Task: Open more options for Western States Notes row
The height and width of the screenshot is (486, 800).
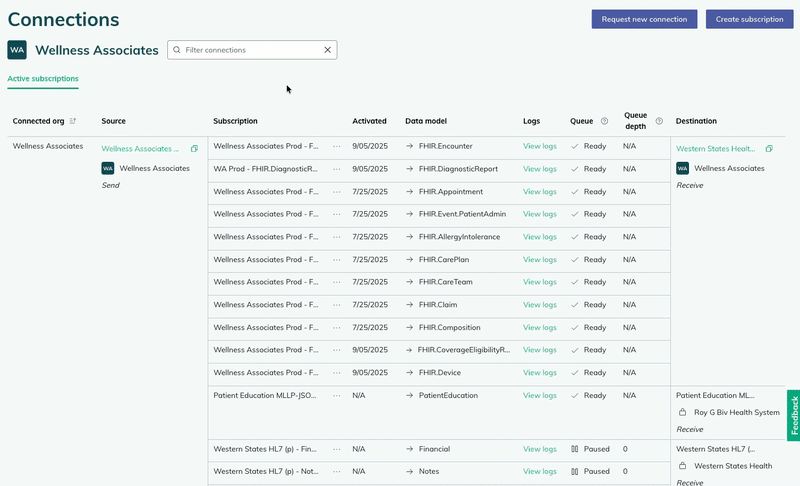Action: (337, 472)
